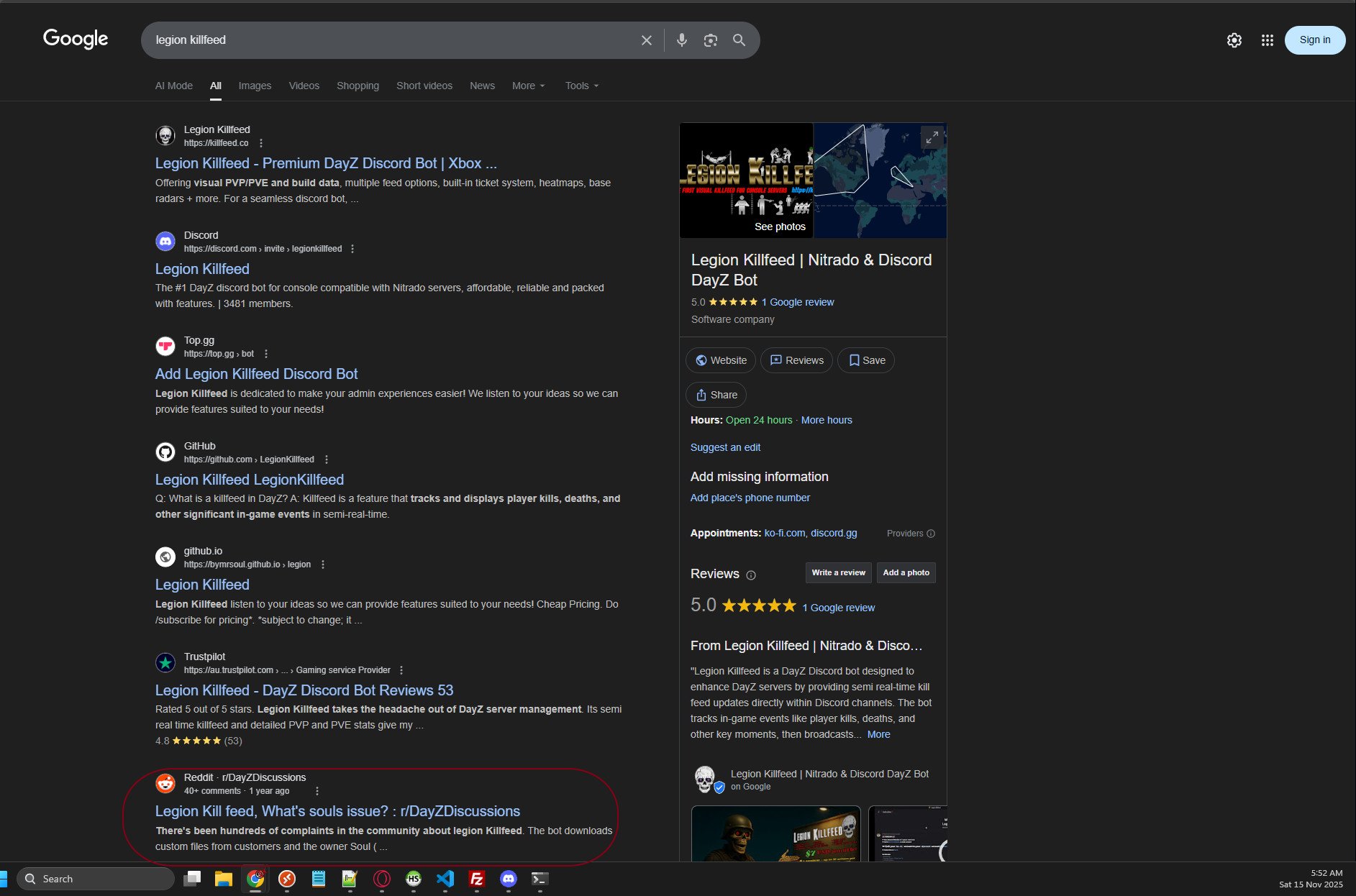Focus the Google search input field

click(x=392, y=40)
